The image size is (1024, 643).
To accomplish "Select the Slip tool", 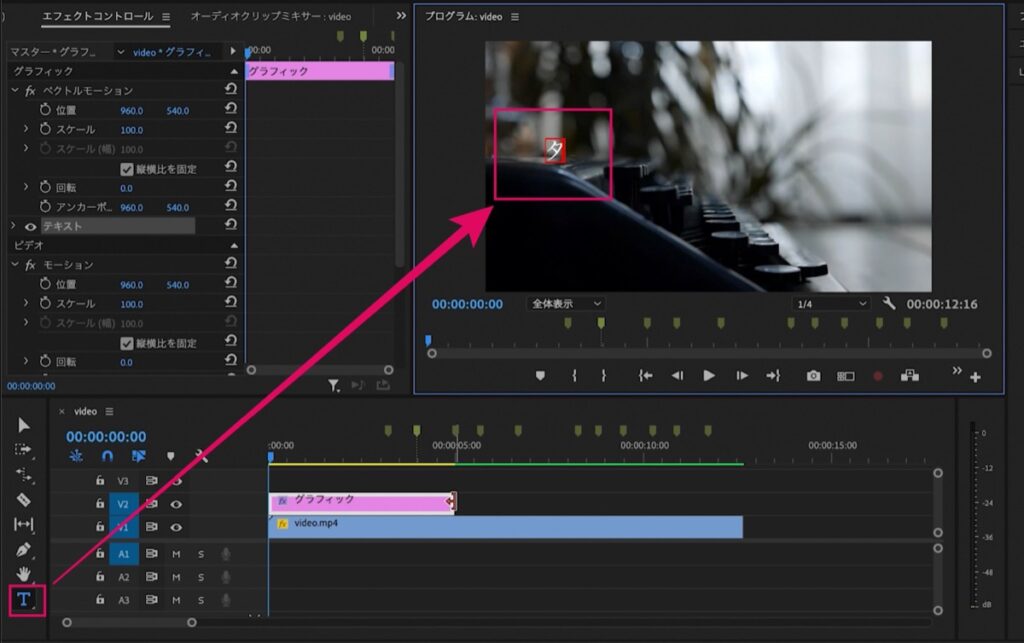I will click(x=24, y=524).
